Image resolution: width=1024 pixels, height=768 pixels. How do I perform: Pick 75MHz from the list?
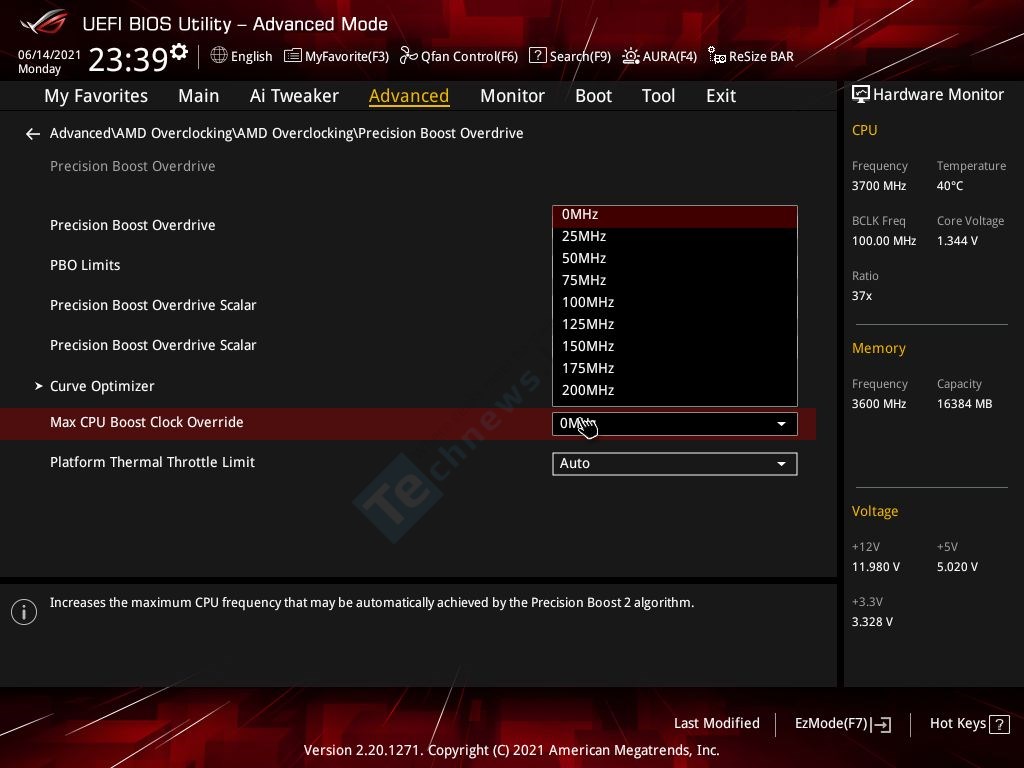[x=675, y=280]
